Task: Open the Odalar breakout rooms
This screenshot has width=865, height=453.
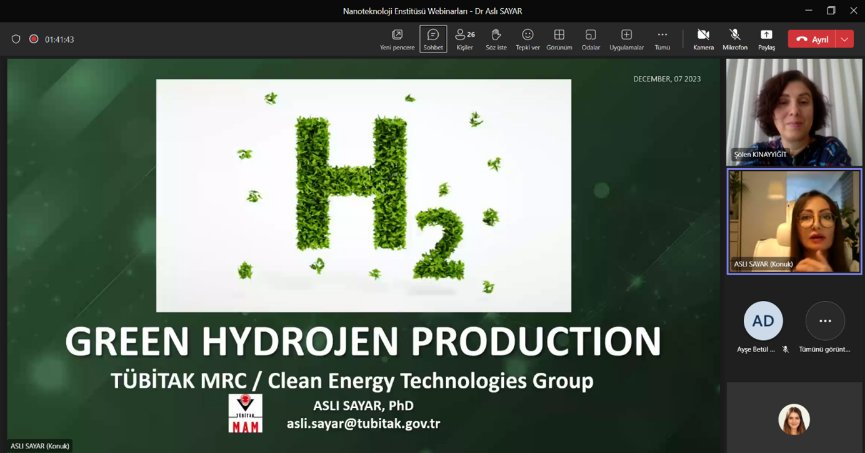Action: coord(591,38)
